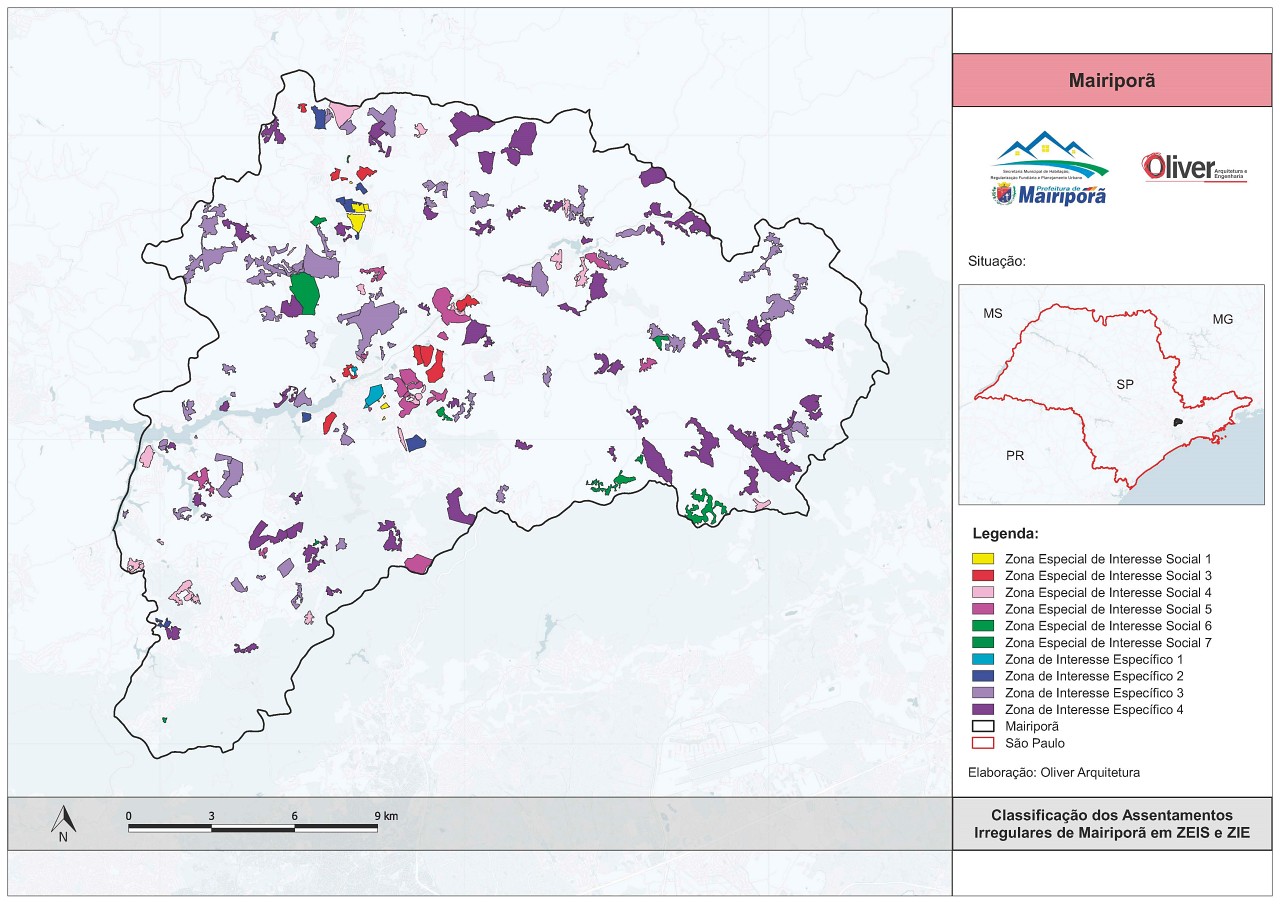
Task: Click the map scale bar
Action: click(253, 828)
